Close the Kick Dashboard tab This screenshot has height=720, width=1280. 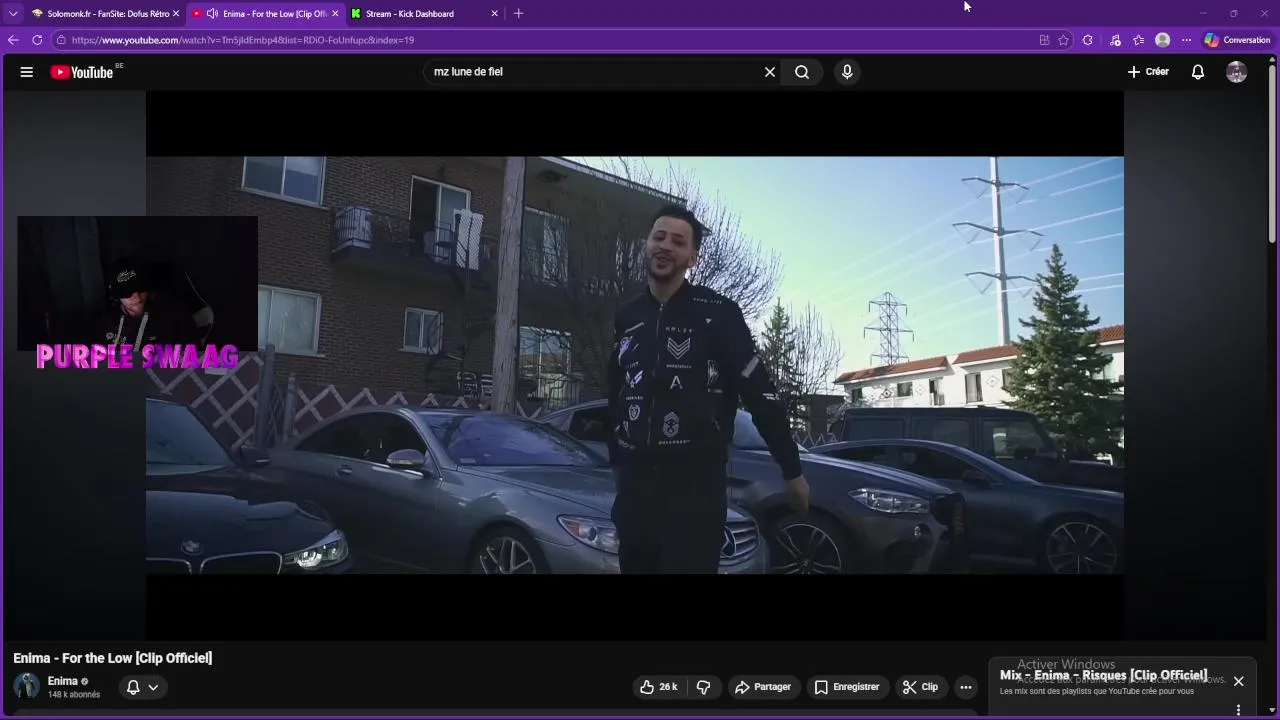(x=494, y=14)
